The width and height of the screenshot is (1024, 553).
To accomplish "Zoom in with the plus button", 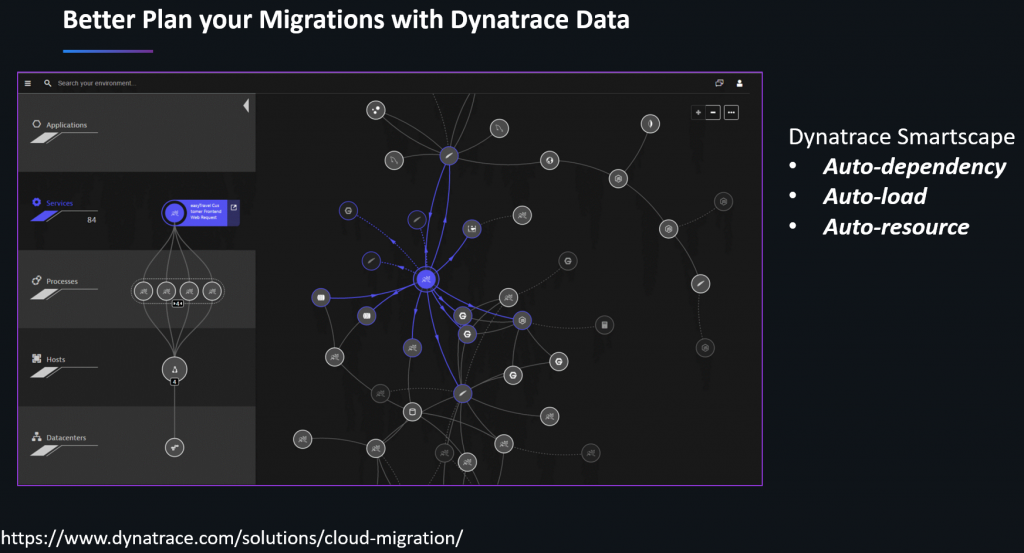I will coord(698,112).
